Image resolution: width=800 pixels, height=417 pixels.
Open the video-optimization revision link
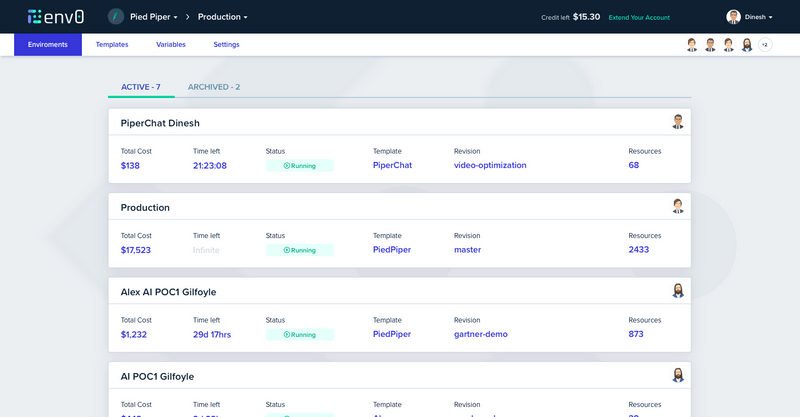point(490,166)
